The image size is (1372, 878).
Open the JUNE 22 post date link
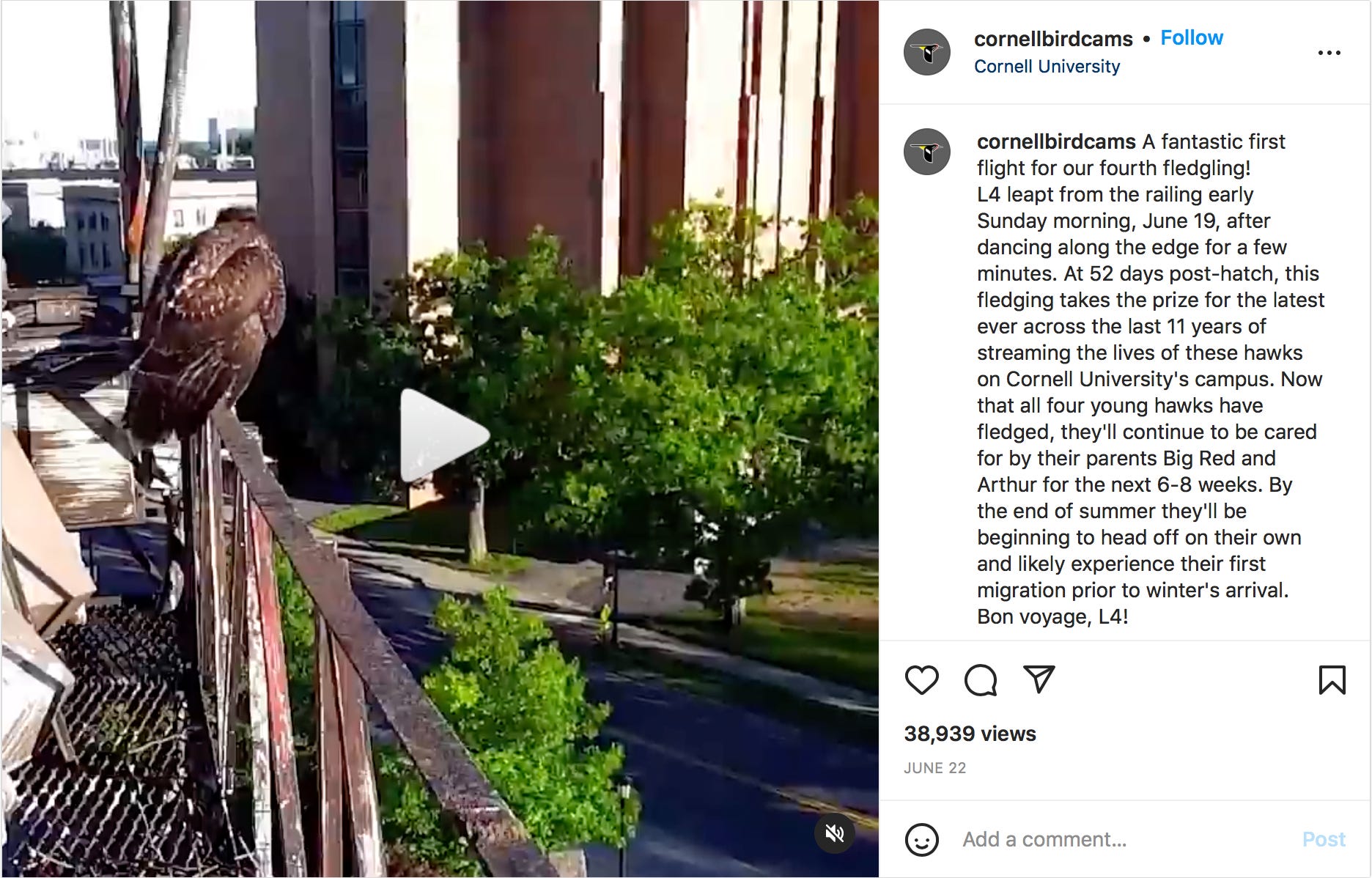pyautogui.click(x=934, y=768)
